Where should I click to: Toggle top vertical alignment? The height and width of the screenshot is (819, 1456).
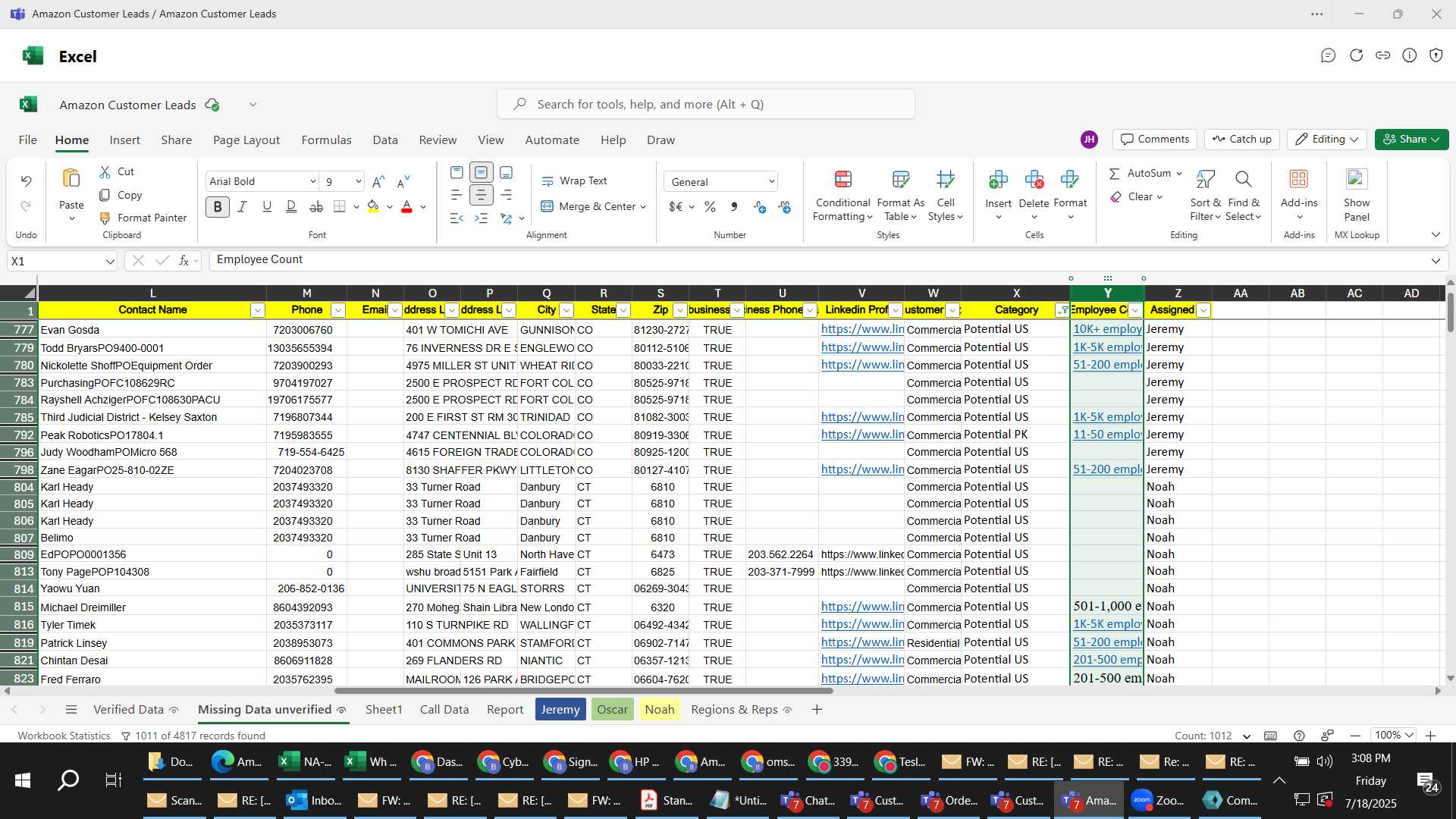(x=457, y=172)
